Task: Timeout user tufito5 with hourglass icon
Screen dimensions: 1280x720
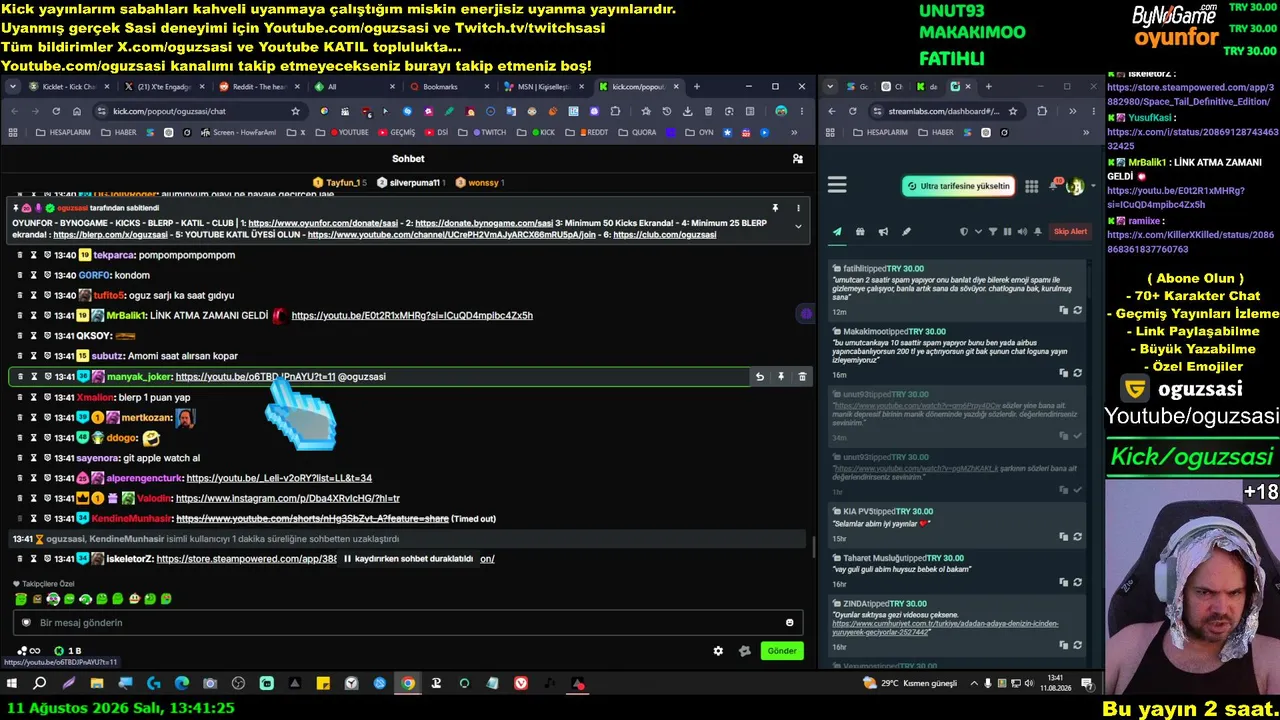Action: (34, 296)
